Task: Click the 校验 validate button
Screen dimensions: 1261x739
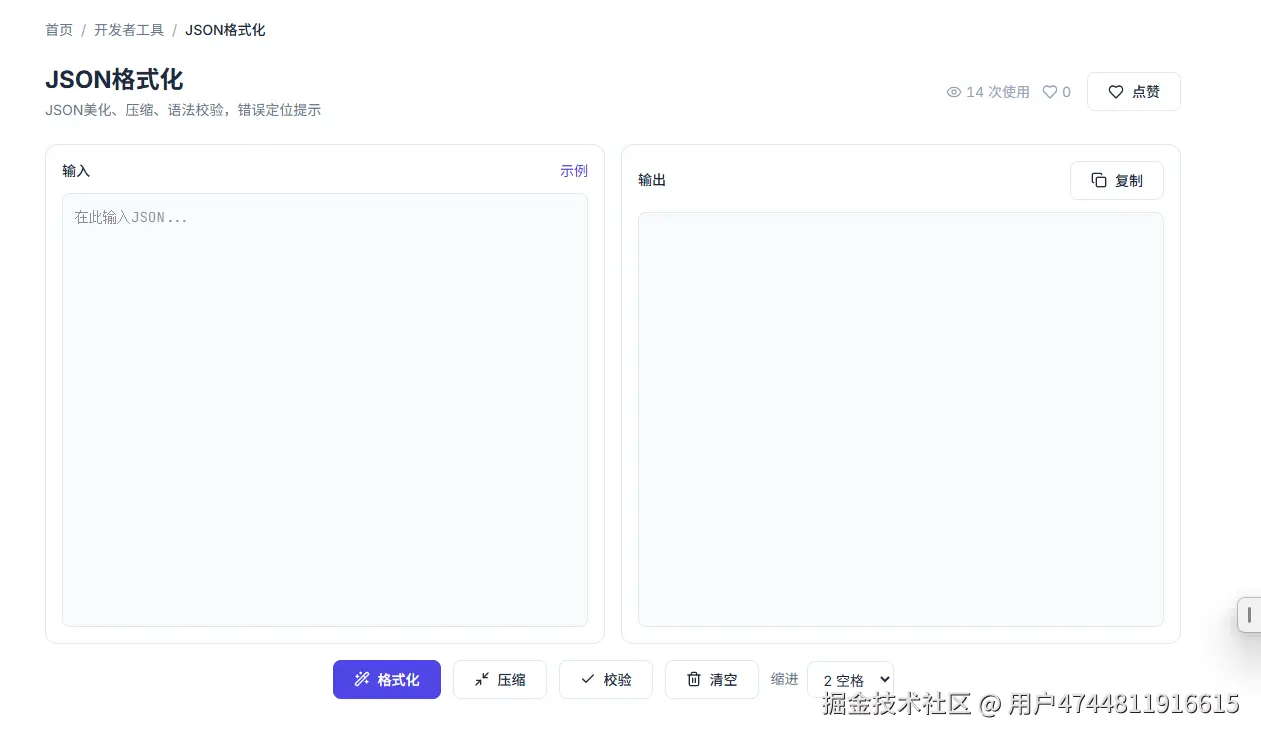Action: click(606, 679)
